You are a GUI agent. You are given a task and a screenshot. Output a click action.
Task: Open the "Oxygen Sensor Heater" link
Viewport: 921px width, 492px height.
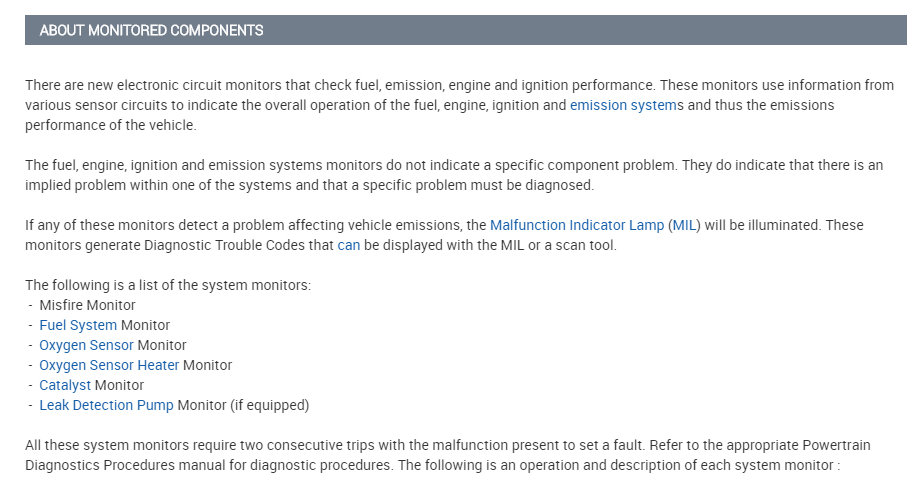coord(109,365)
